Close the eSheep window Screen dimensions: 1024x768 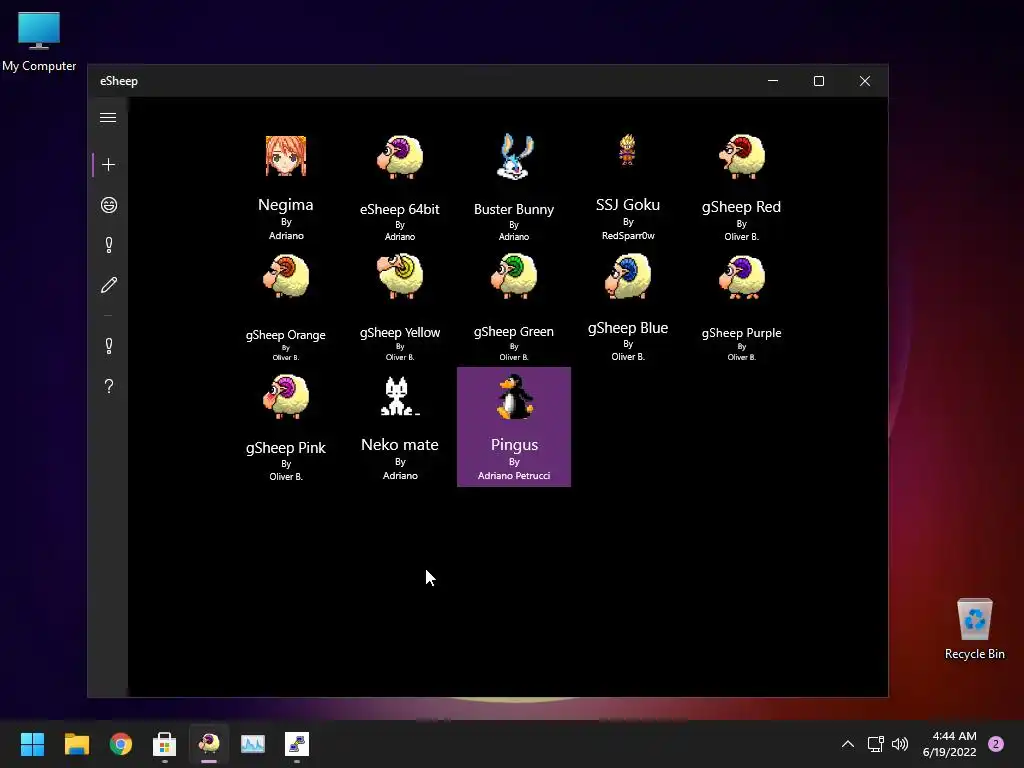coord(865,81)
